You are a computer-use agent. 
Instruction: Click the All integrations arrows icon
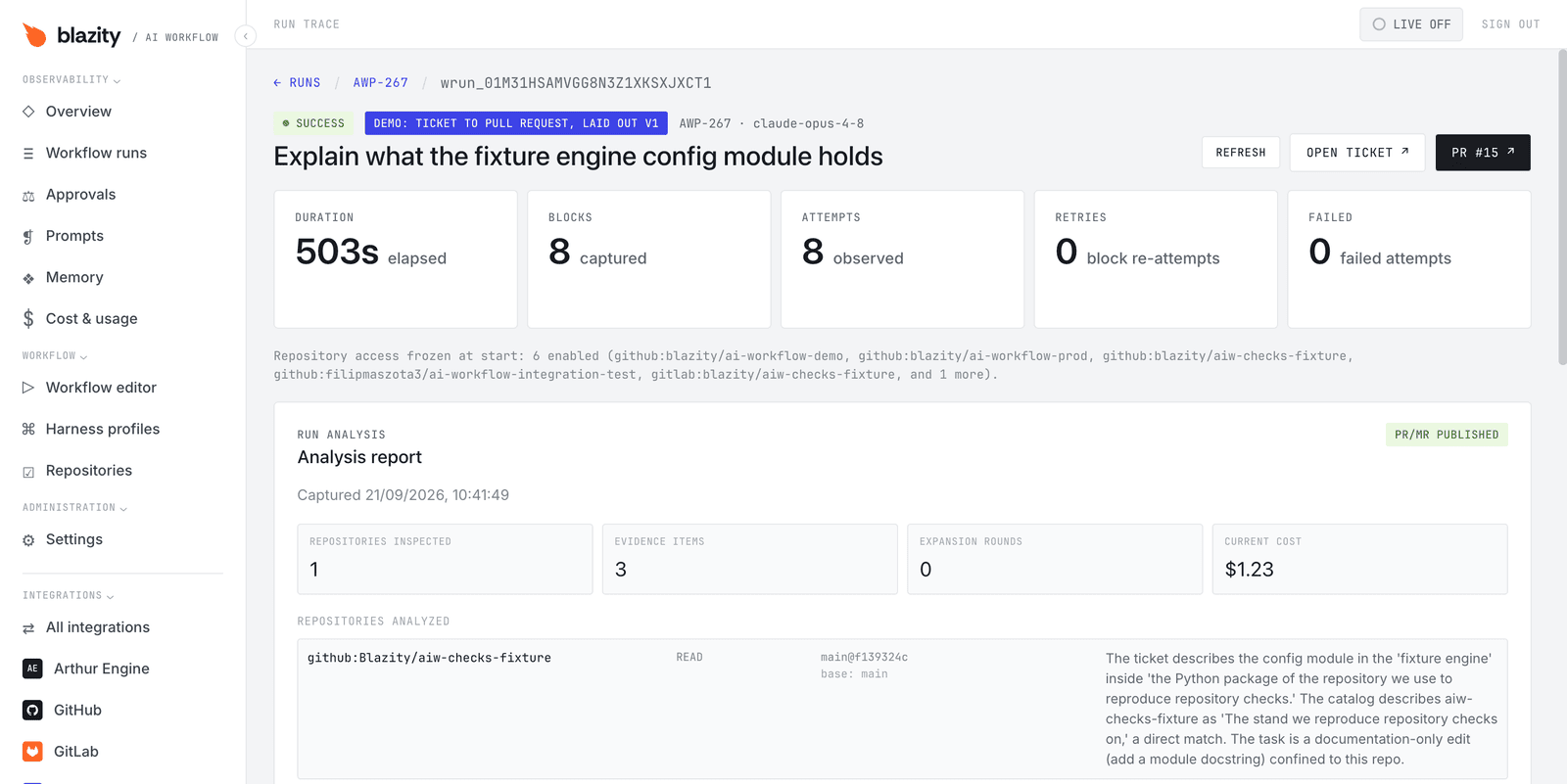click(28, 628)
